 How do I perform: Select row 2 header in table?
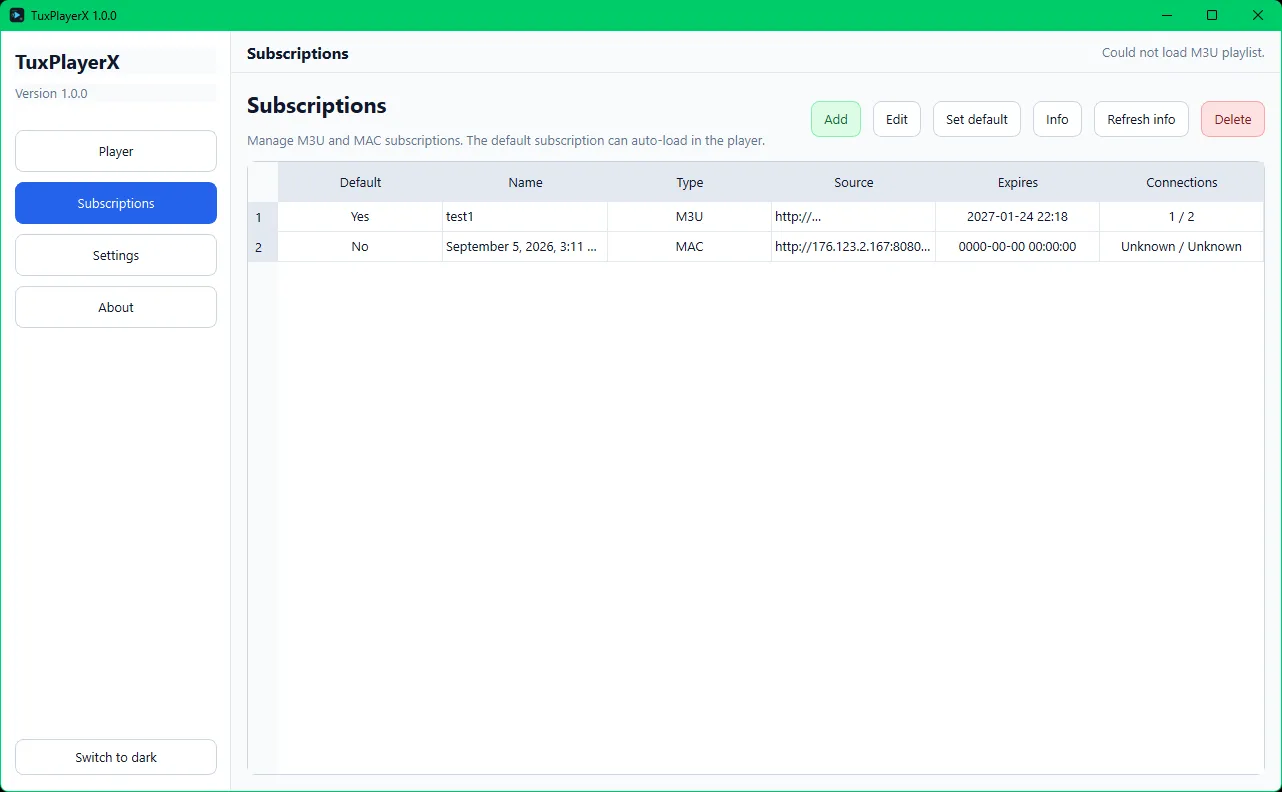[259, 247]
